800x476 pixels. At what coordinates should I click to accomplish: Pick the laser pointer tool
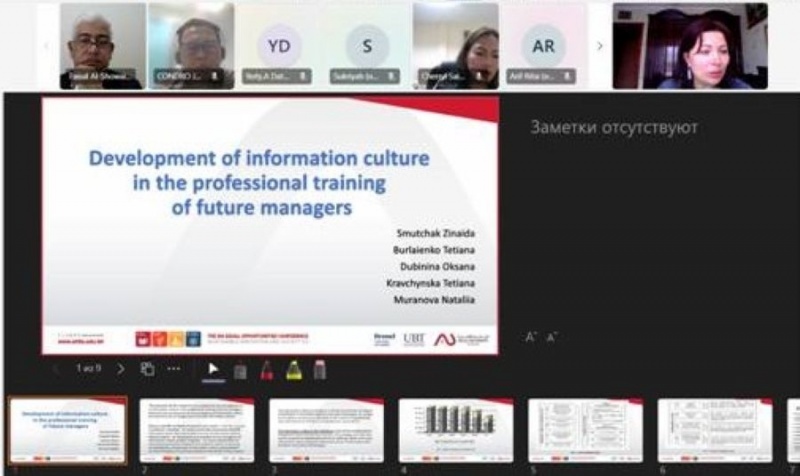[240, 370]
